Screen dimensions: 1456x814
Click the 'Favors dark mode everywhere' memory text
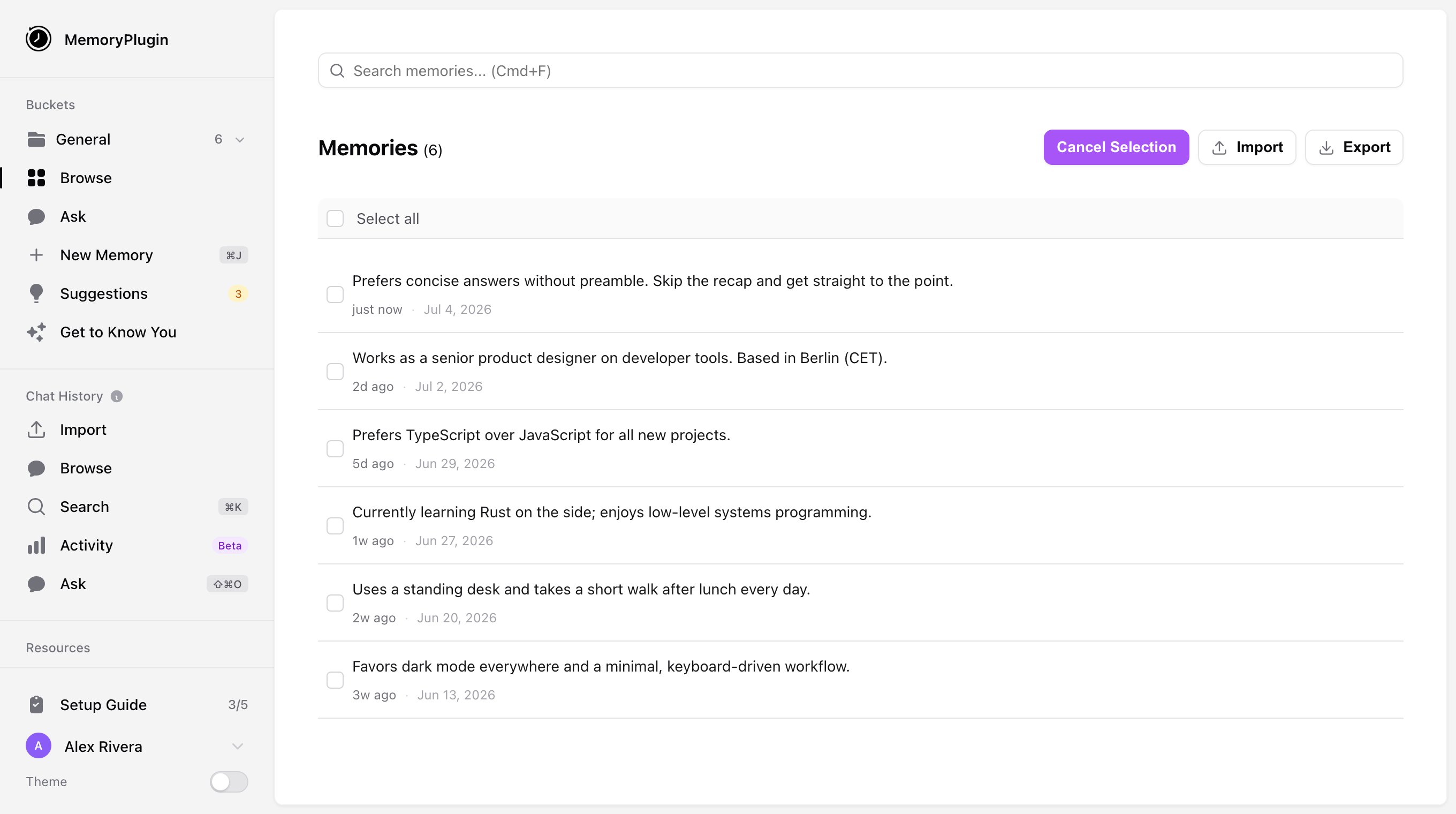click(601, 666)
